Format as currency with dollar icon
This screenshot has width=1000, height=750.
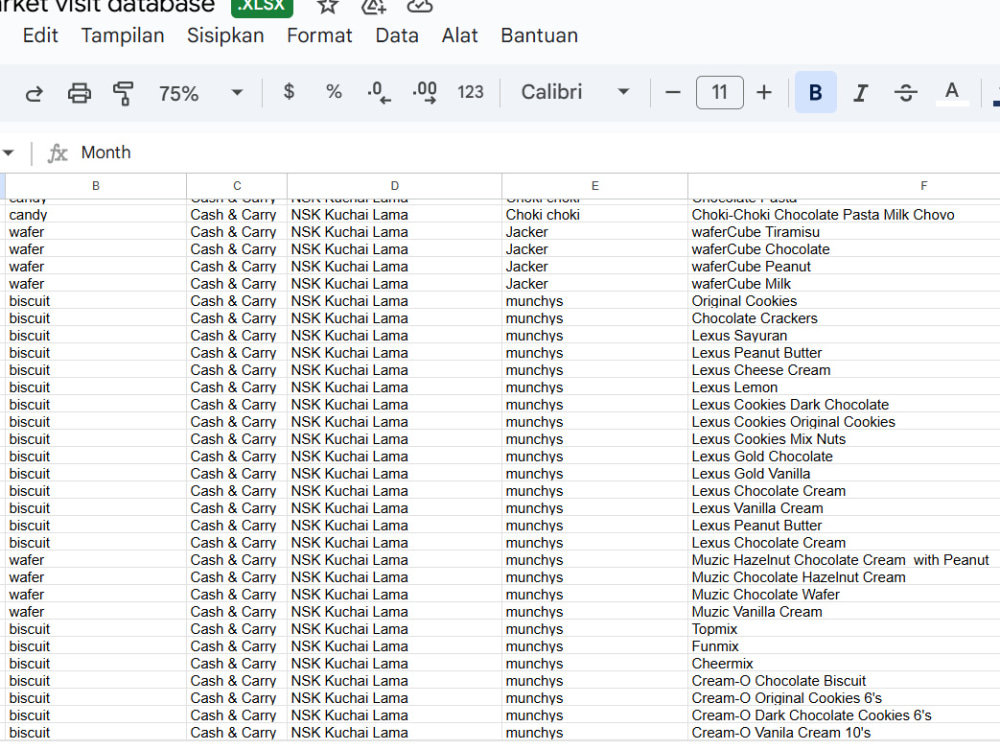click(x=289, y=92)
